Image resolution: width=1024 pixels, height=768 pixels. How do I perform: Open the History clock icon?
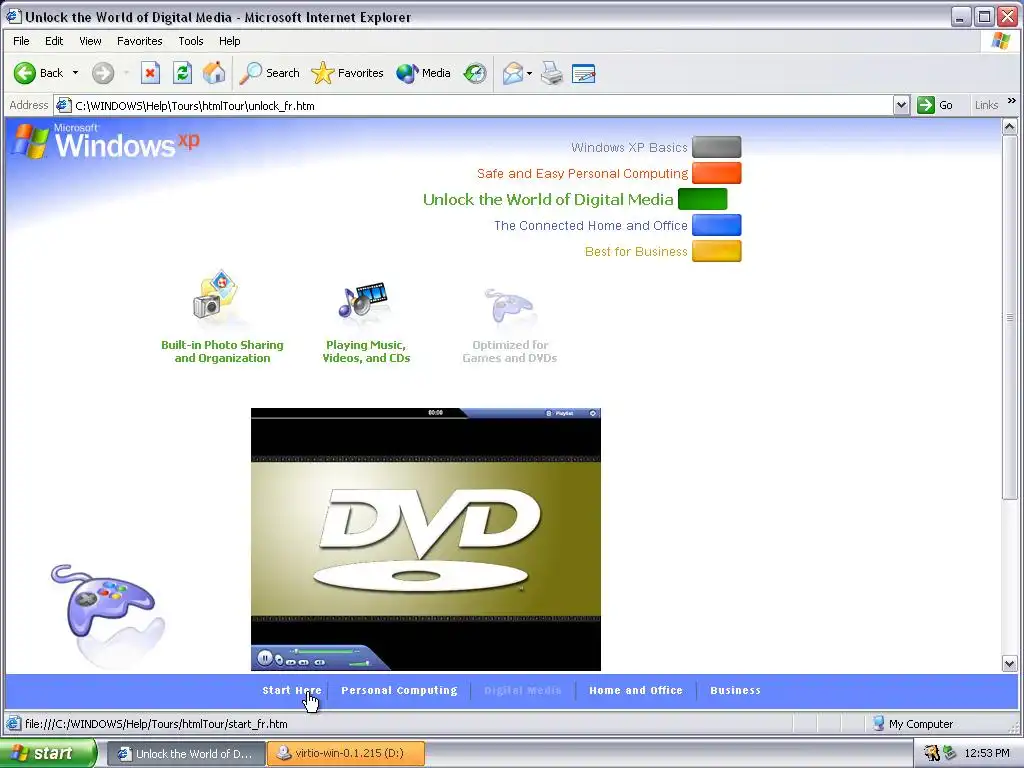pyautogui.click(x=475, y=73)
